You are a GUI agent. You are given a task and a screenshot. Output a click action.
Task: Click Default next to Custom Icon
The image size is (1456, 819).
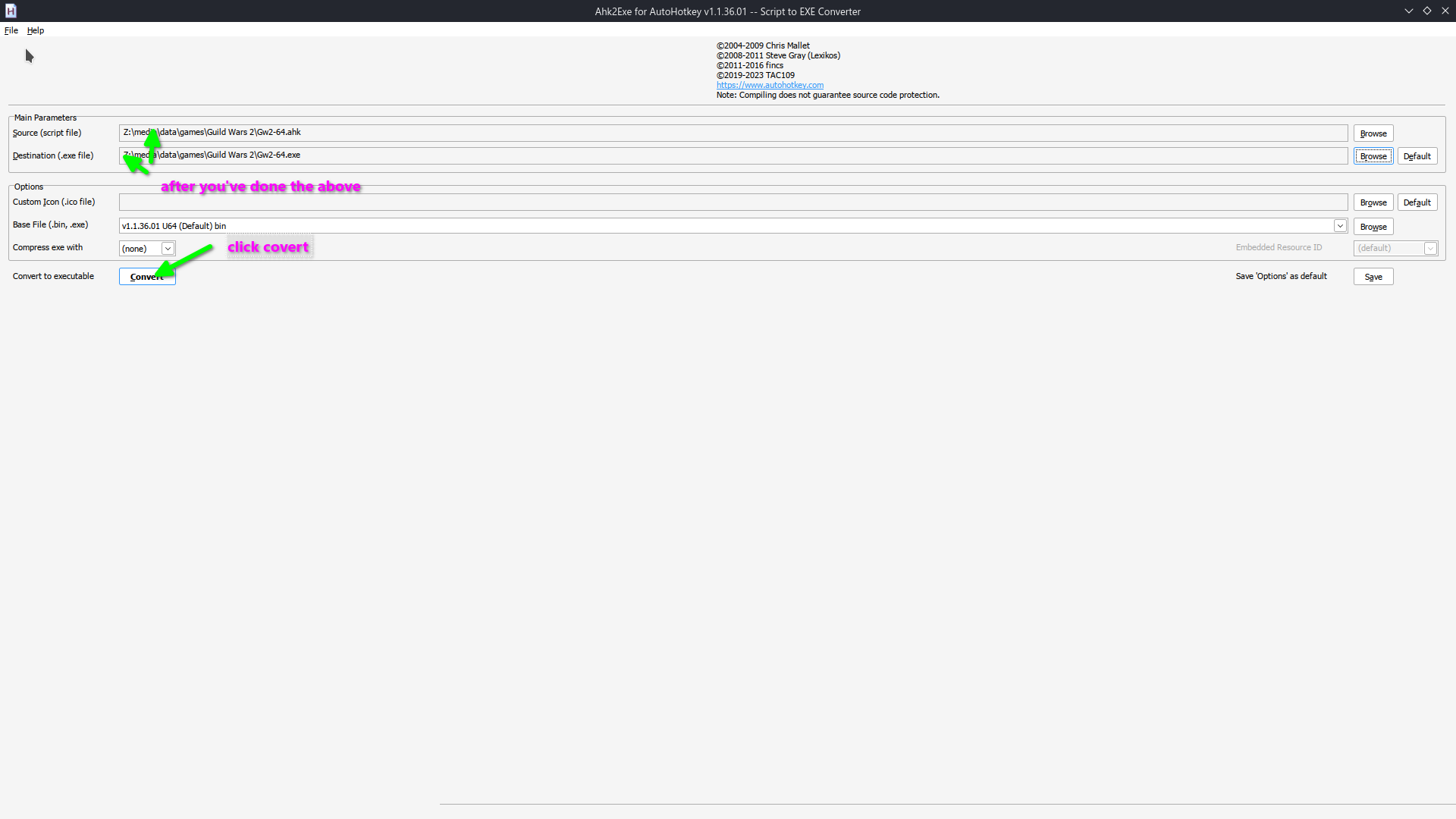point(1417,202)
